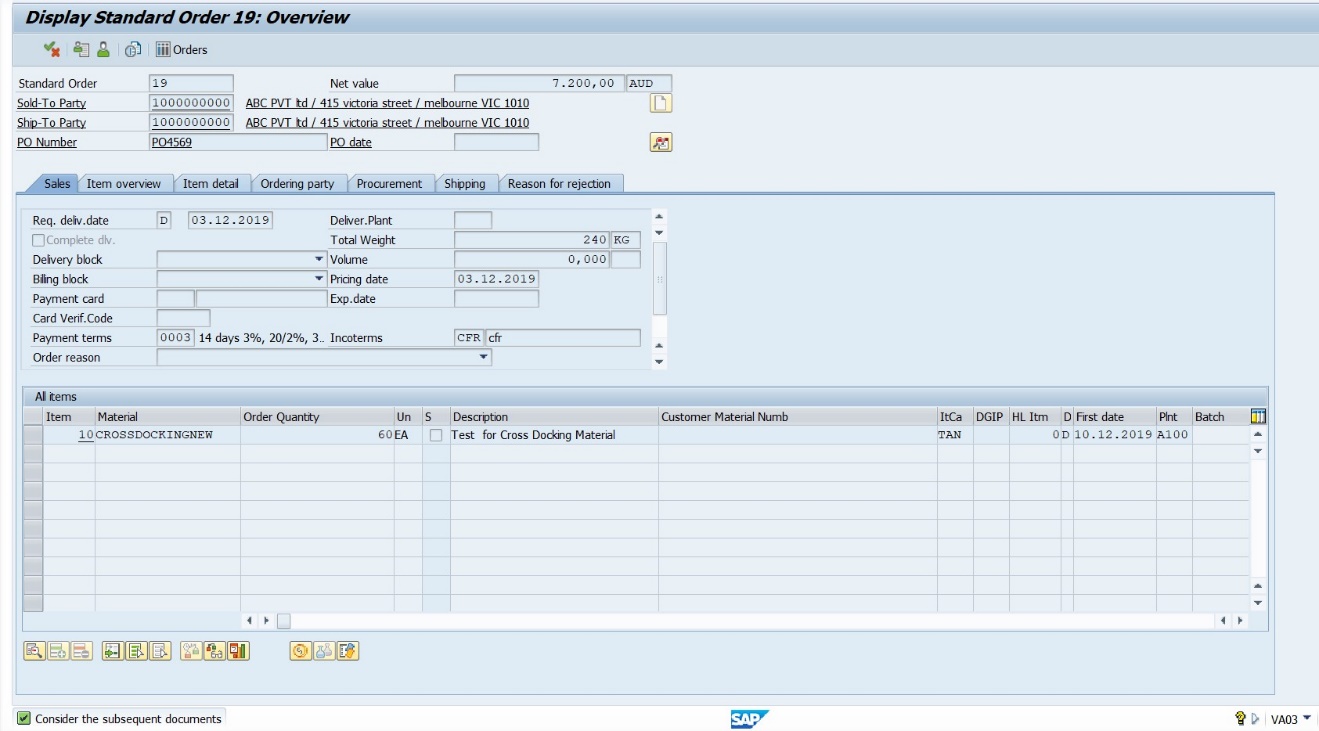Viewport: 1319px width, 731px height.
Task: Click the Ship-To Party label link
Action: pos(51,123)
